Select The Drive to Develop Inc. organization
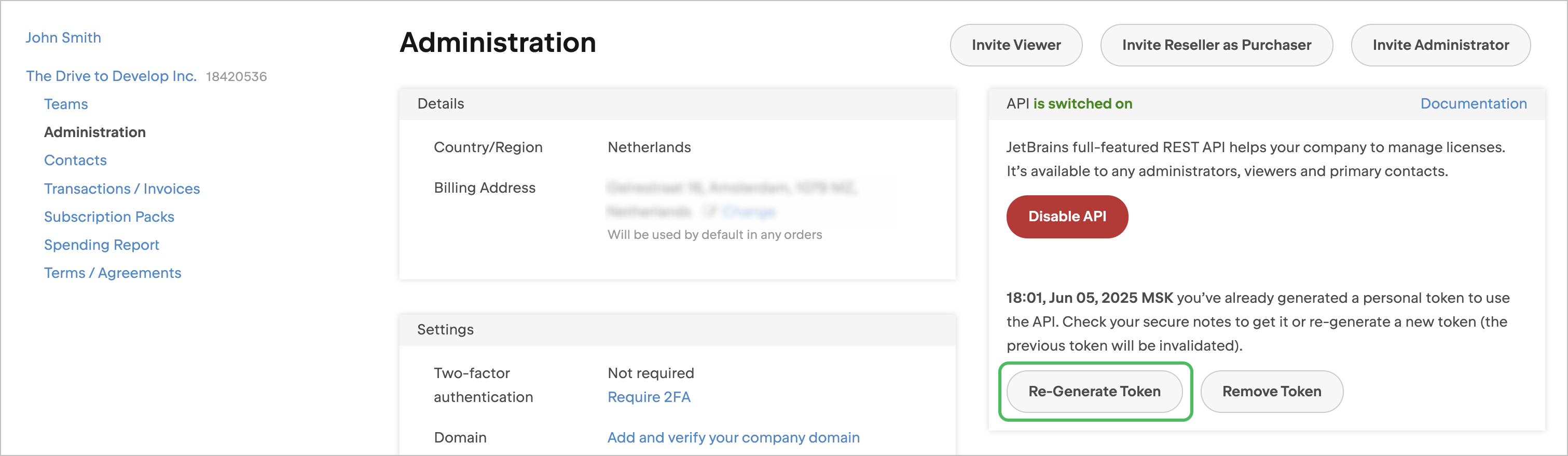The width and height of the screenshot is (1568, 456). pyautogui.click(x=111, y=76)
